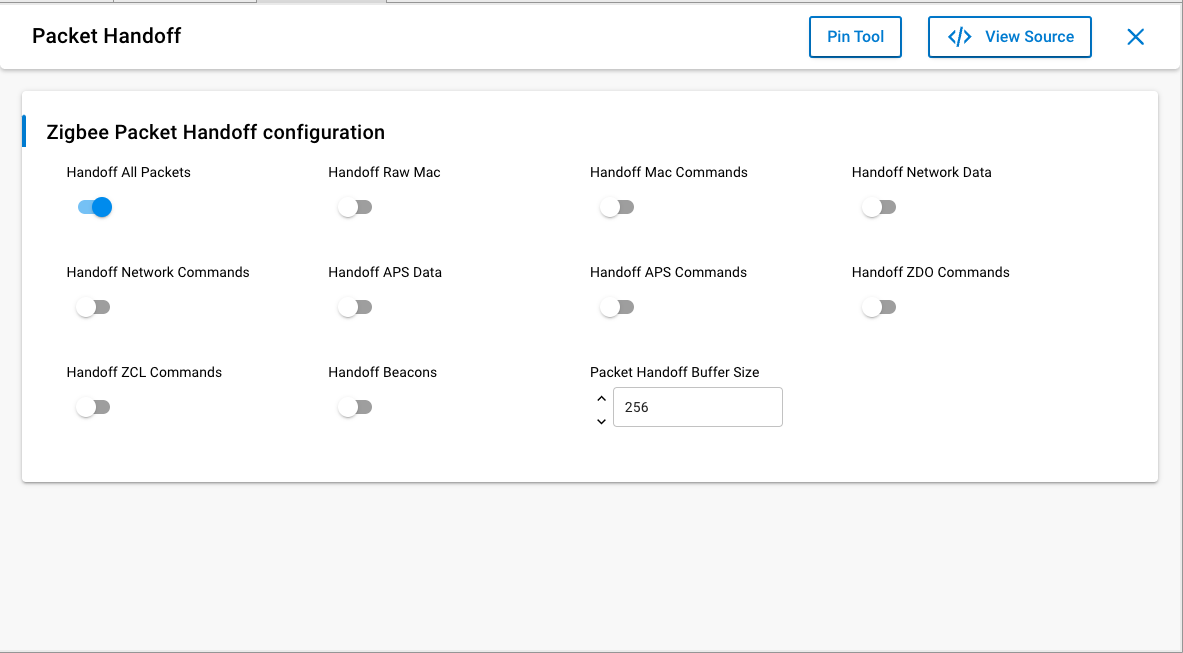This screenshot has width=1183, height=653.
Task: Enable Handoff ZDO Commands
Action: (x=879, y=306)
